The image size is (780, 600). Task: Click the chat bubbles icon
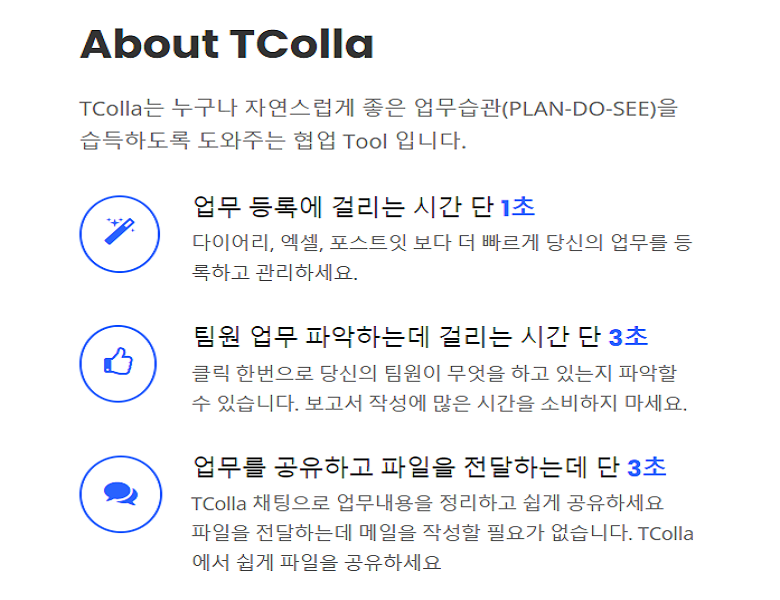pyautogui.click(x=119, y=494)
